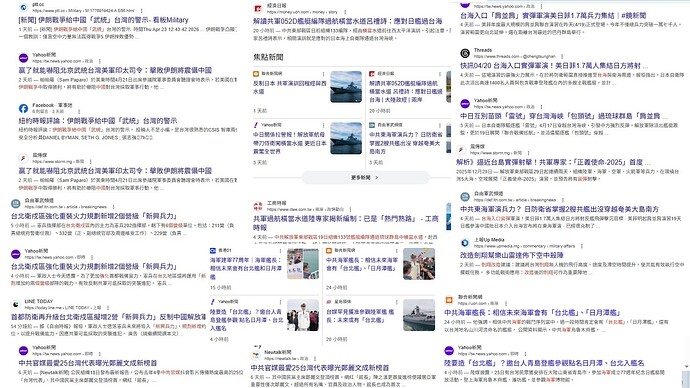Open link 首都防衛再升級台北衛戍區擬增2營

coord(109,317)
